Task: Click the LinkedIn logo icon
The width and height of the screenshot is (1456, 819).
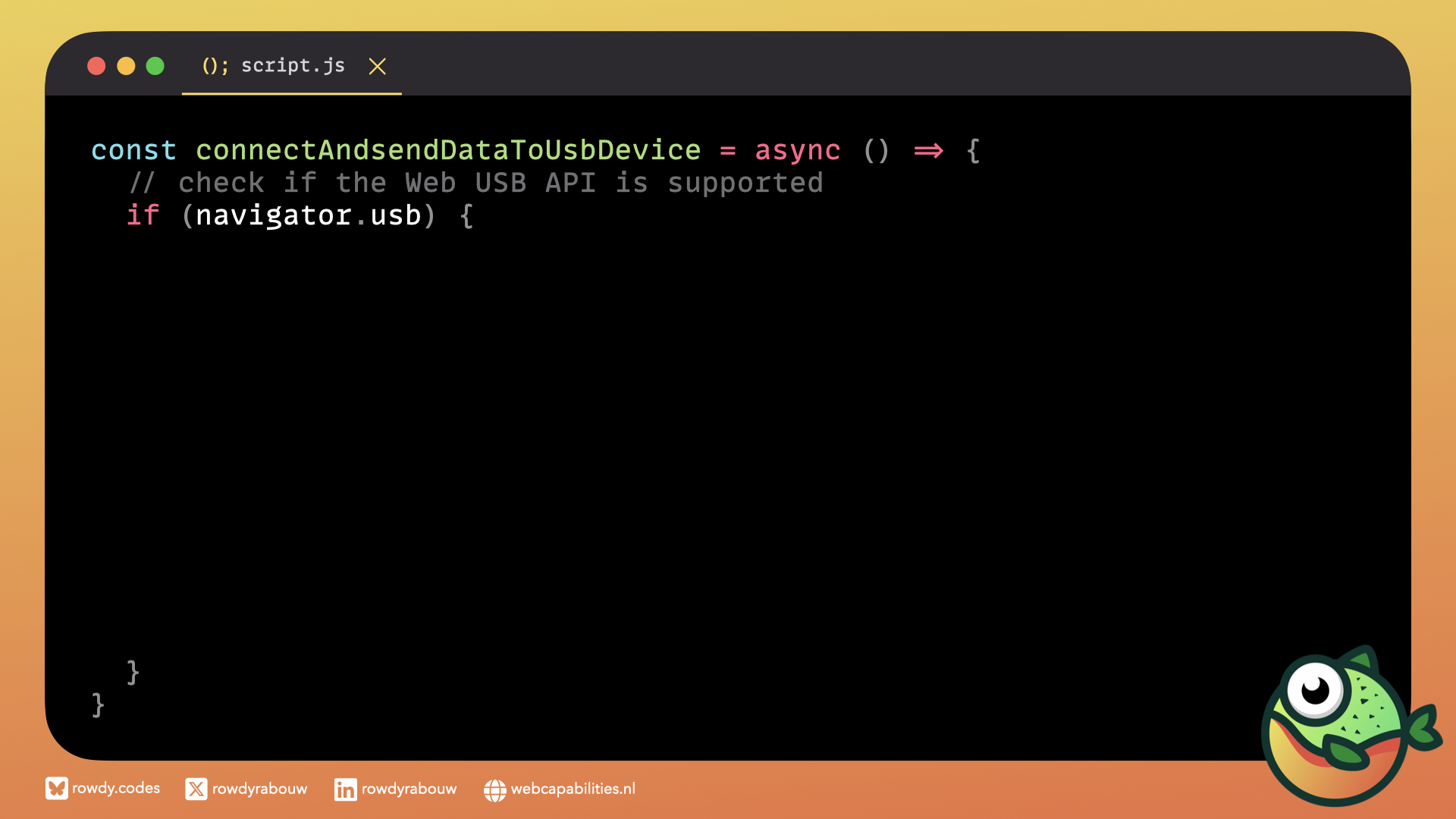Action: (345, 789)
